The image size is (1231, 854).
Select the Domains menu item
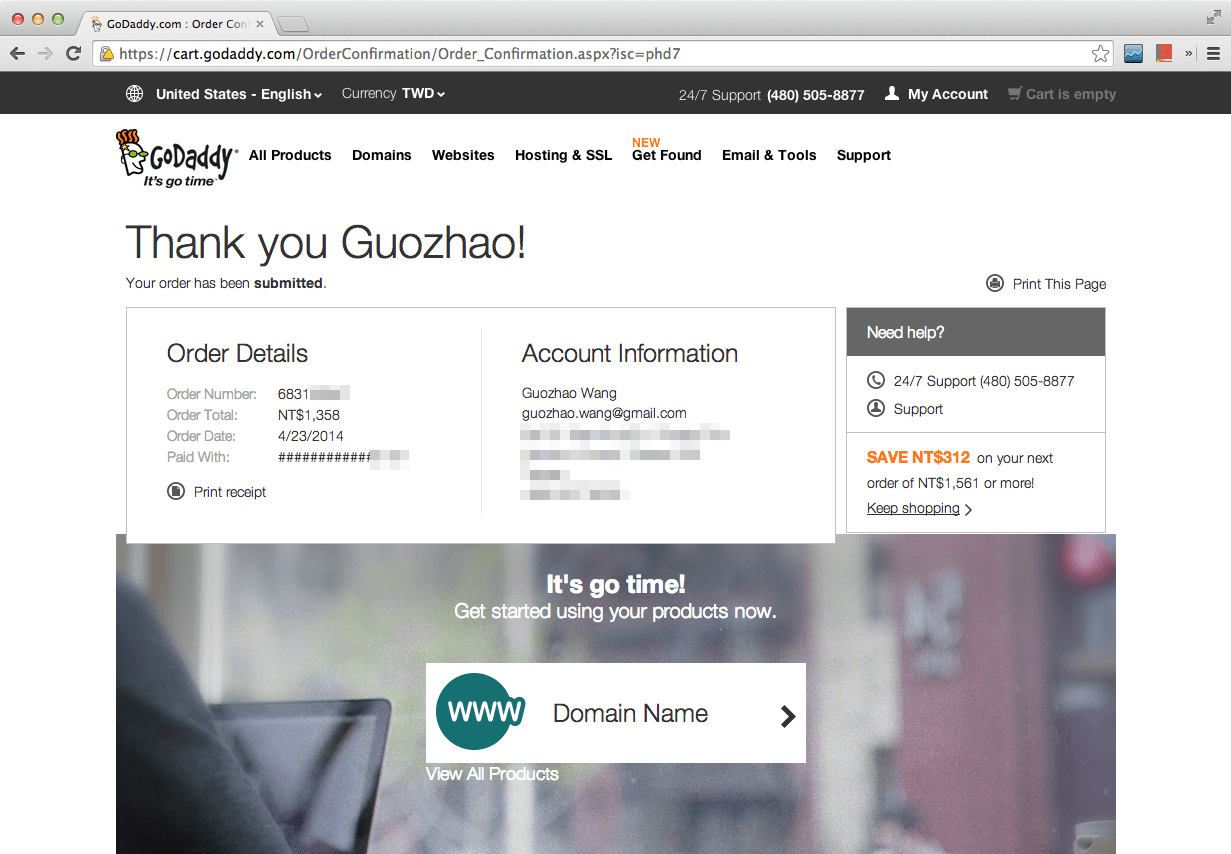coord(381,155)
